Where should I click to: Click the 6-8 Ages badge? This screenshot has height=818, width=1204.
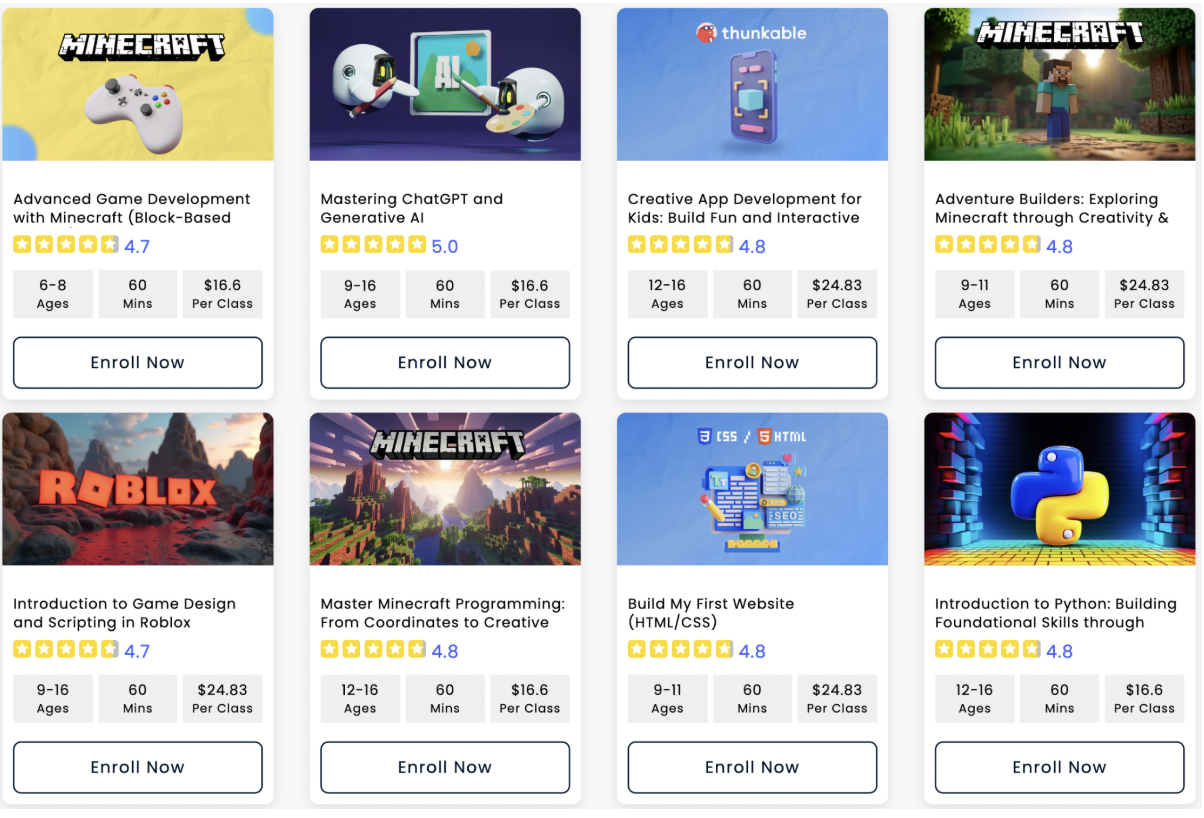tap(53, 294)
